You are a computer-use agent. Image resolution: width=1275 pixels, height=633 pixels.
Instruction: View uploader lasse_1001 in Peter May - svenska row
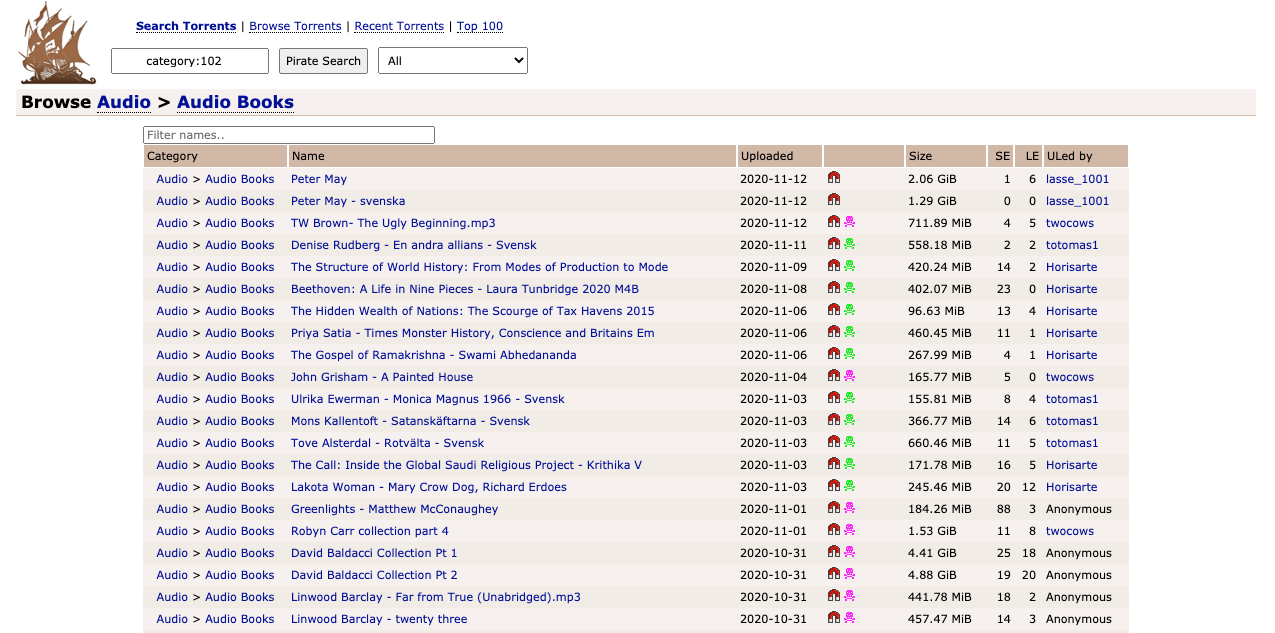[1077, 201]
